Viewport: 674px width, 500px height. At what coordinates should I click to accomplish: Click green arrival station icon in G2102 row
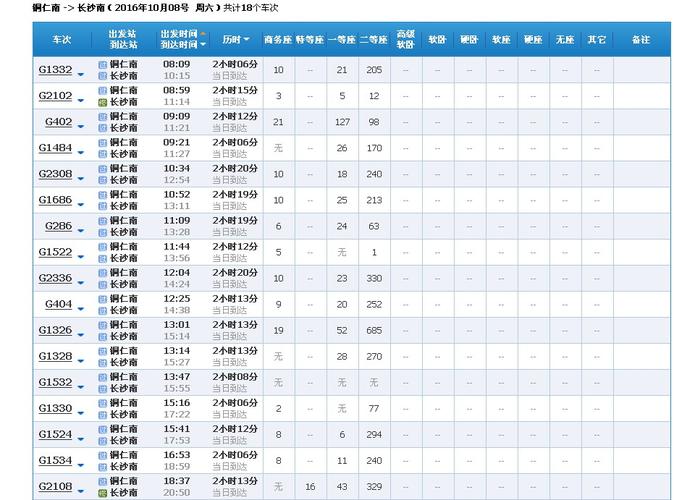pyautogui.click(x=103, y=102)
